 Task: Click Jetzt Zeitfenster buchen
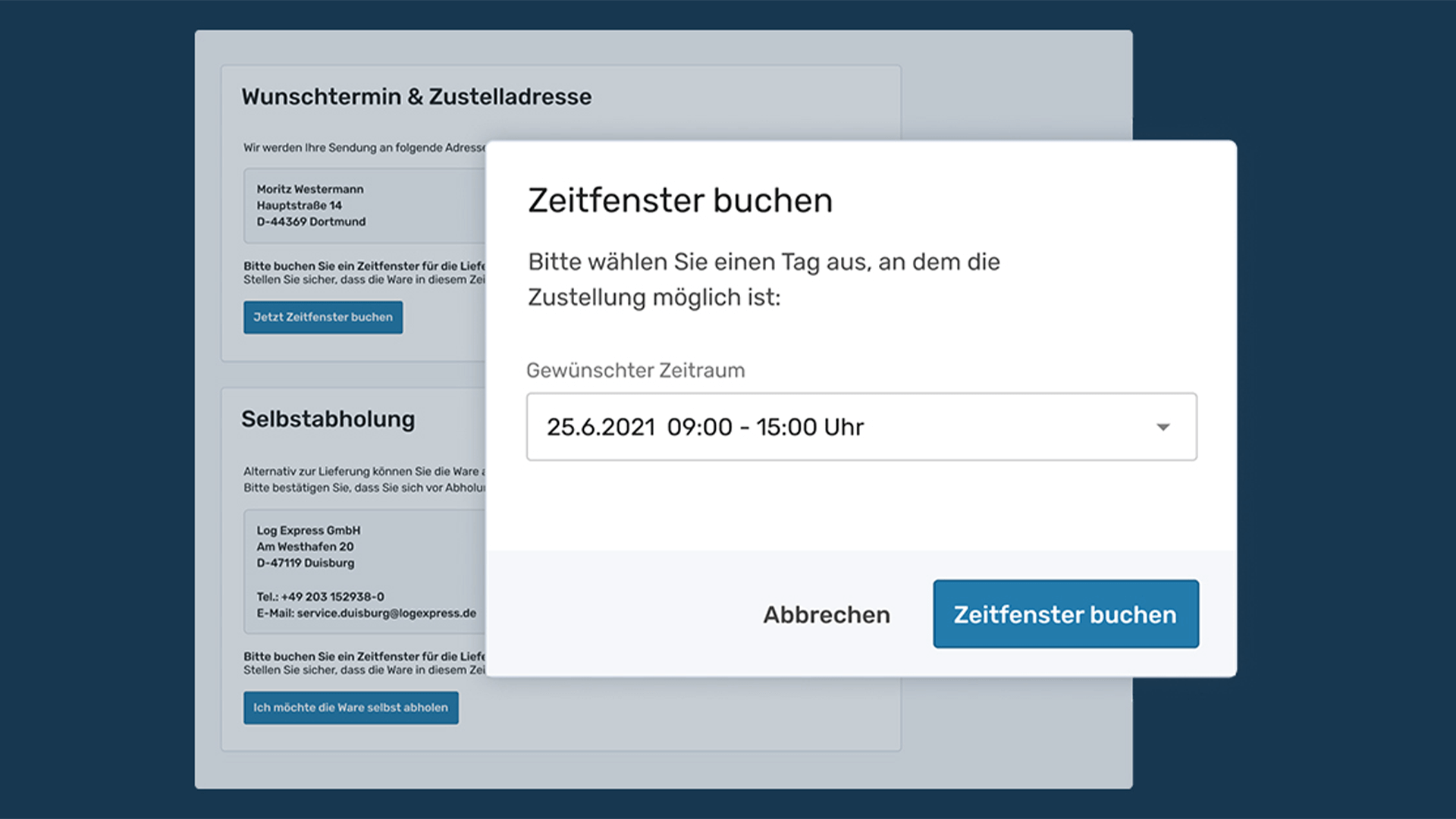coord(322,317)
